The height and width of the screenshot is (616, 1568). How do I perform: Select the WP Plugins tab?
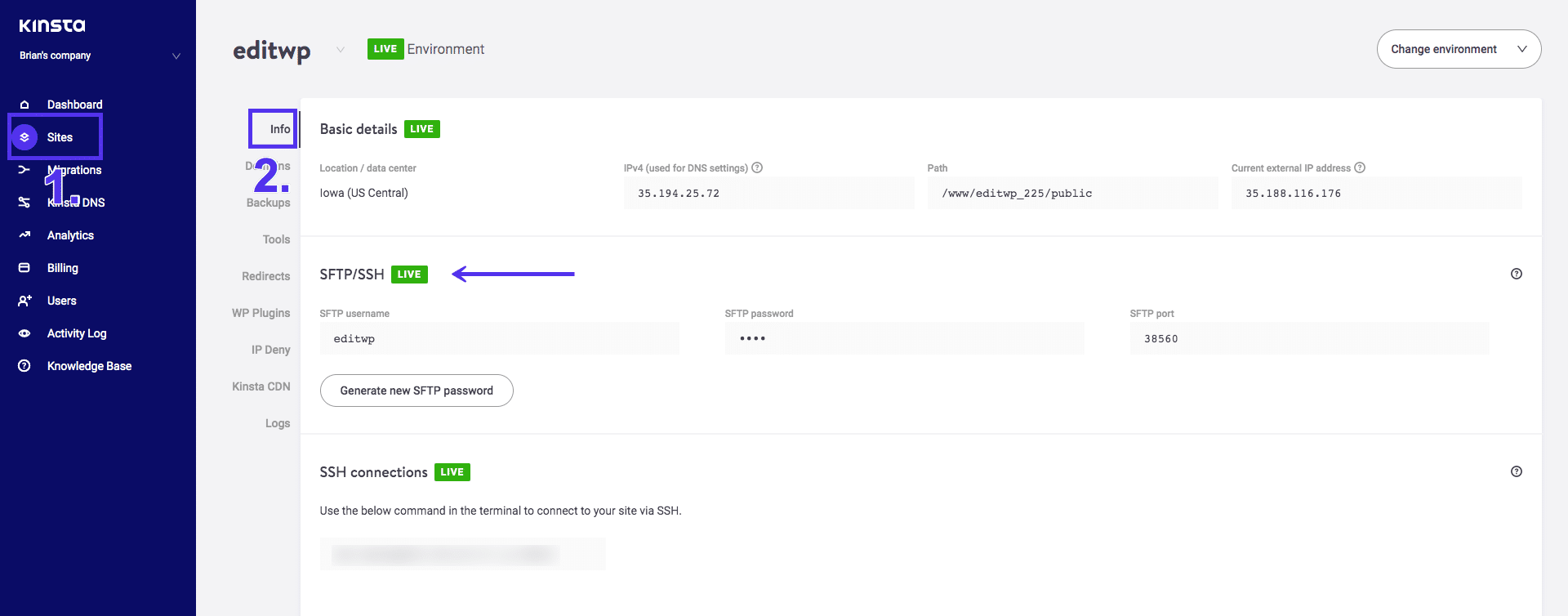pos(261,313)
